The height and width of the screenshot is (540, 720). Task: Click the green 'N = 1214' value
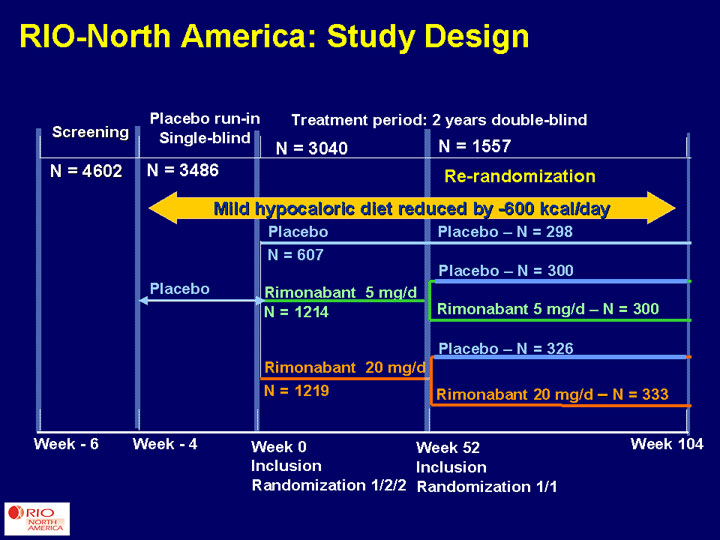pyautogui.click(x=297, y=312)
